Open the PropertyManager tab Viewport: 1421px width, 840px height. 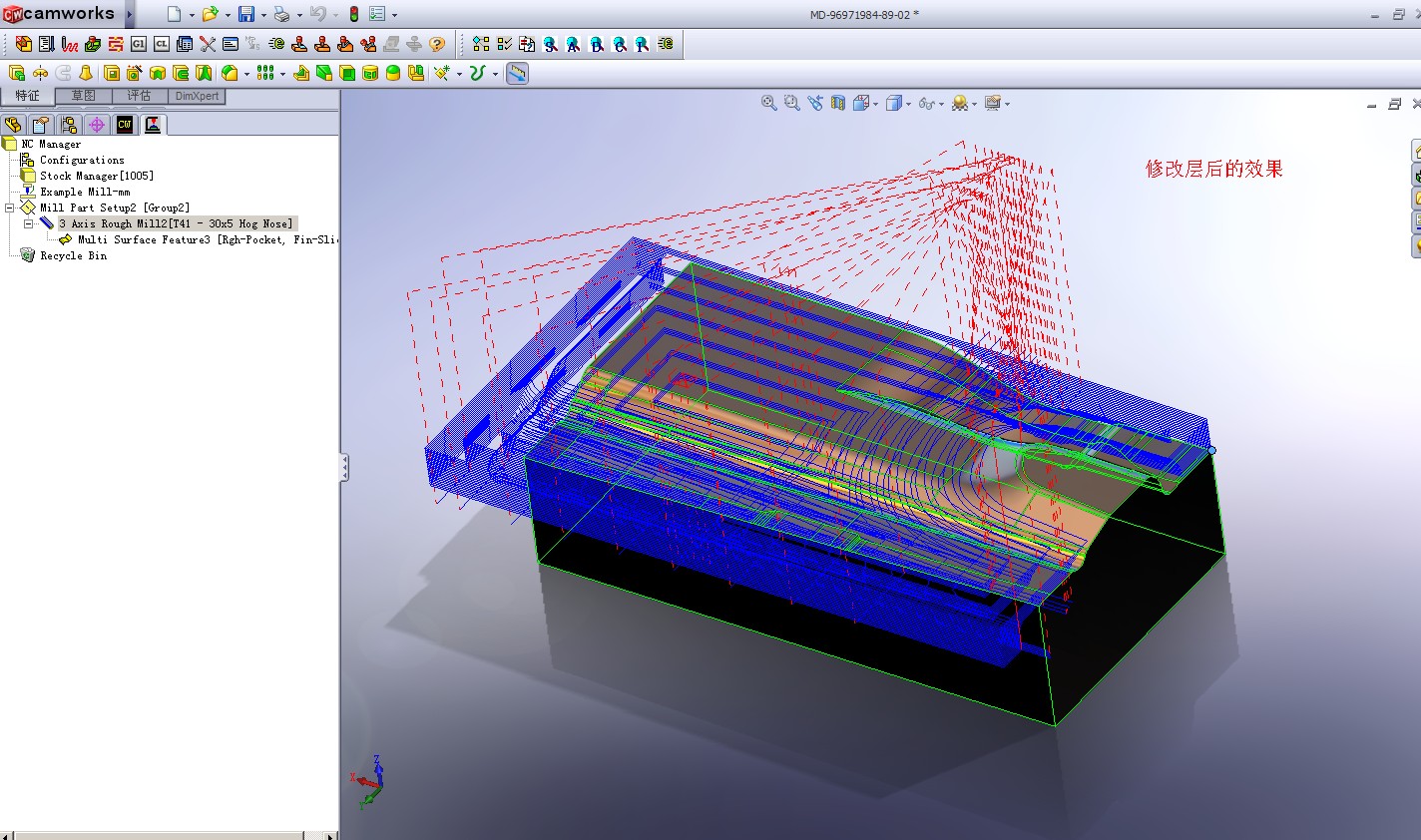coord(41,125)
